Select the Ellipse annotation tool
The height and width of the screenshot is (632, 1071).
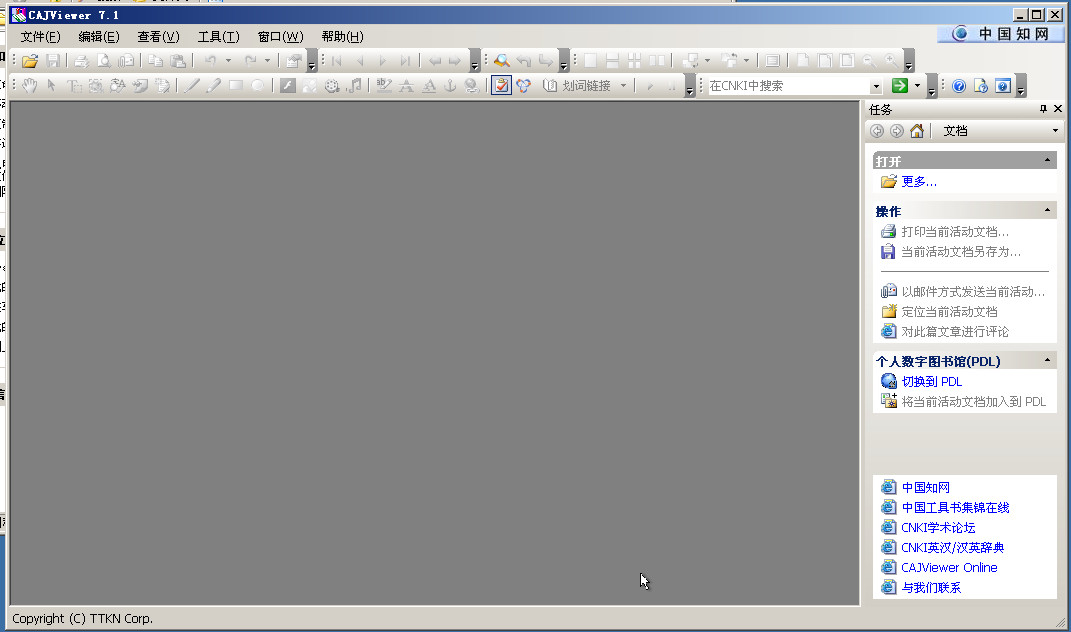click(258, 85)
